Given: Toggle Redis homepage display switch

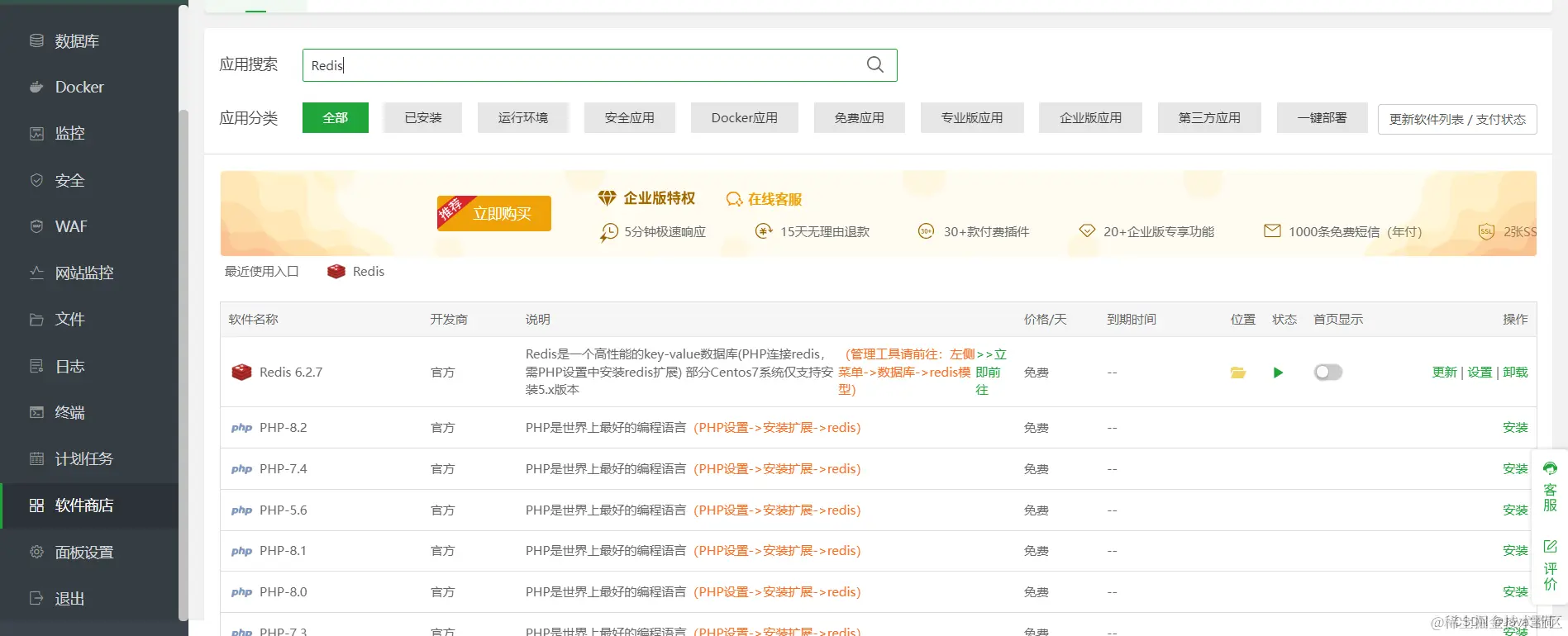Looking at the screenshot, I should (x=1328, y=373).
